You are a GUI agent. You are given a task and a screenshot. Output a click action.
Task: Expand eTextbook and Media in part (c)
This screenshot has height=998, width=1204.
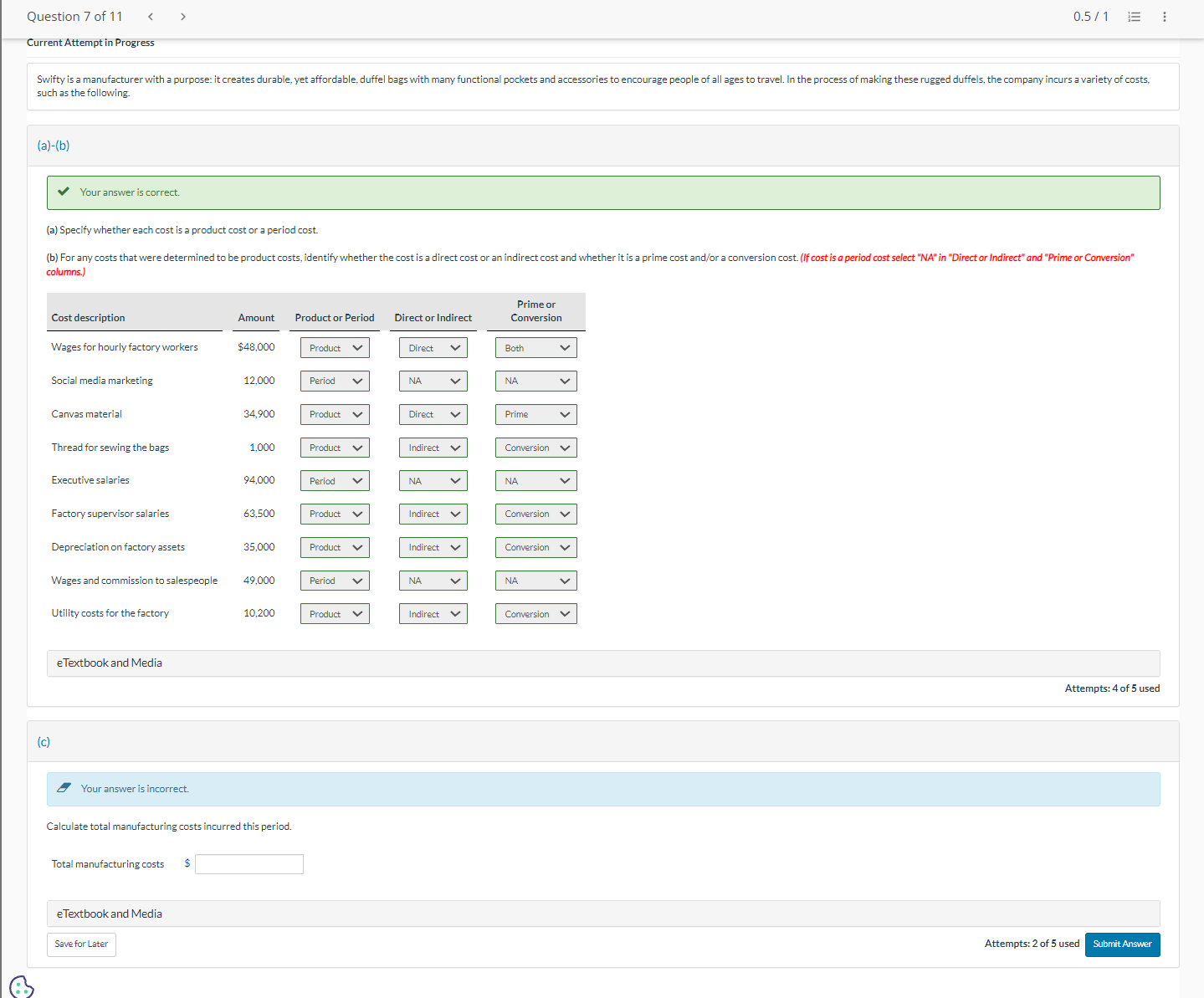pyautogui.click(x=603, y=914)
